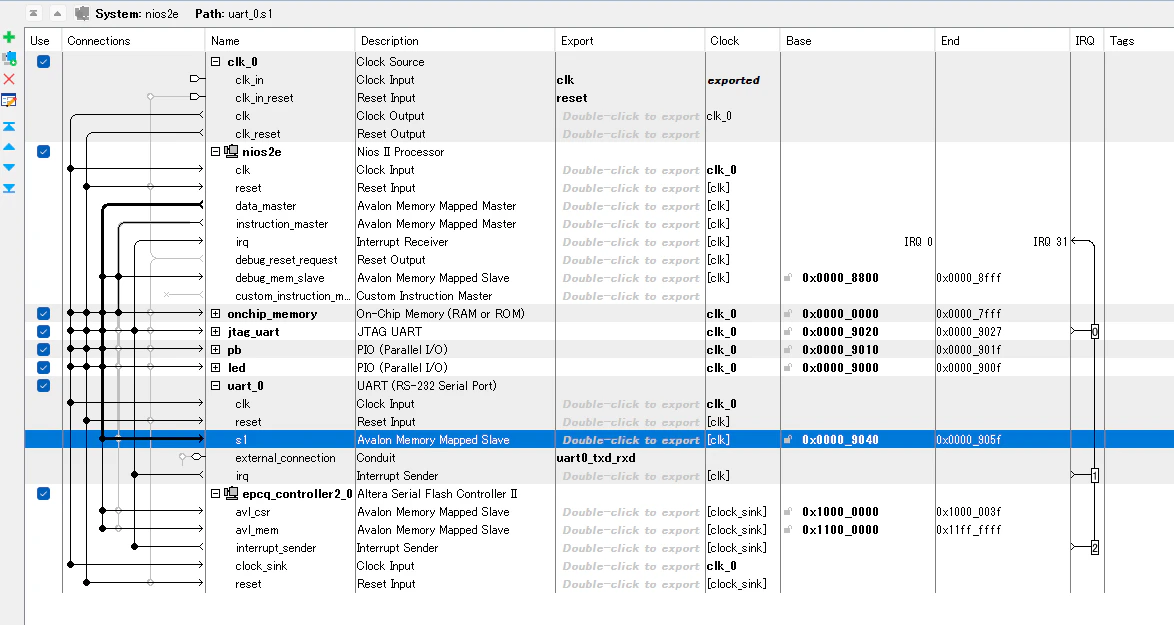Click the add subsystem icon below the plus

pos(9,58)
